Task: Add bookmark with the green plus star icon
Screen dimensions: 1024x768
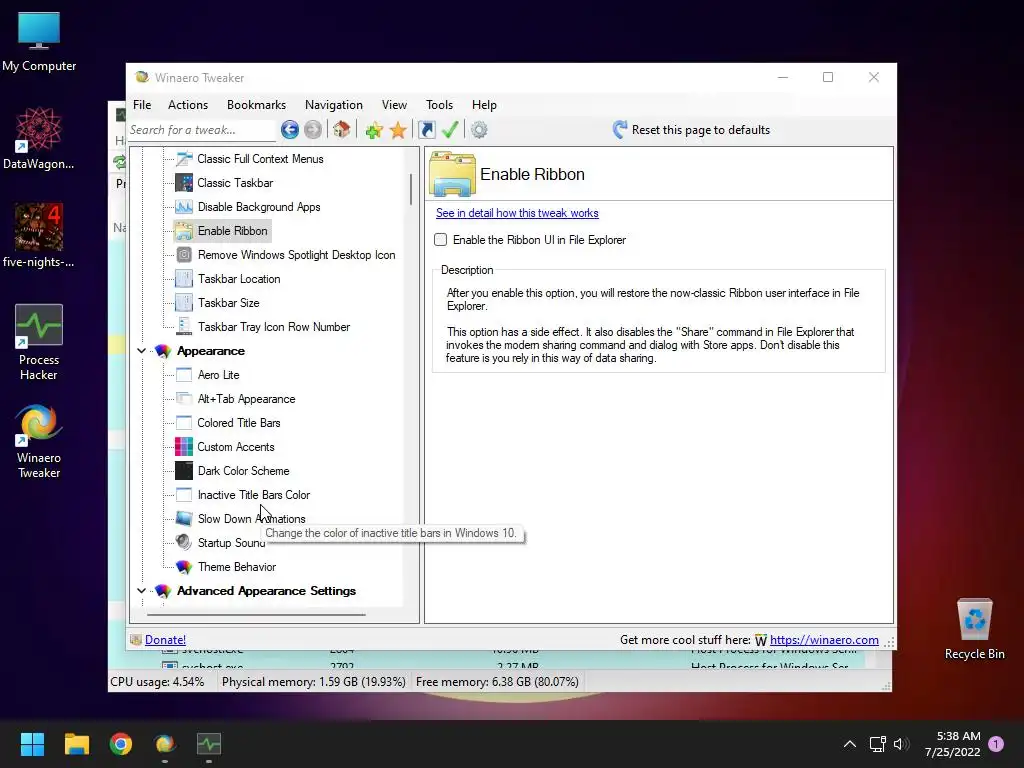Action: 374,130
